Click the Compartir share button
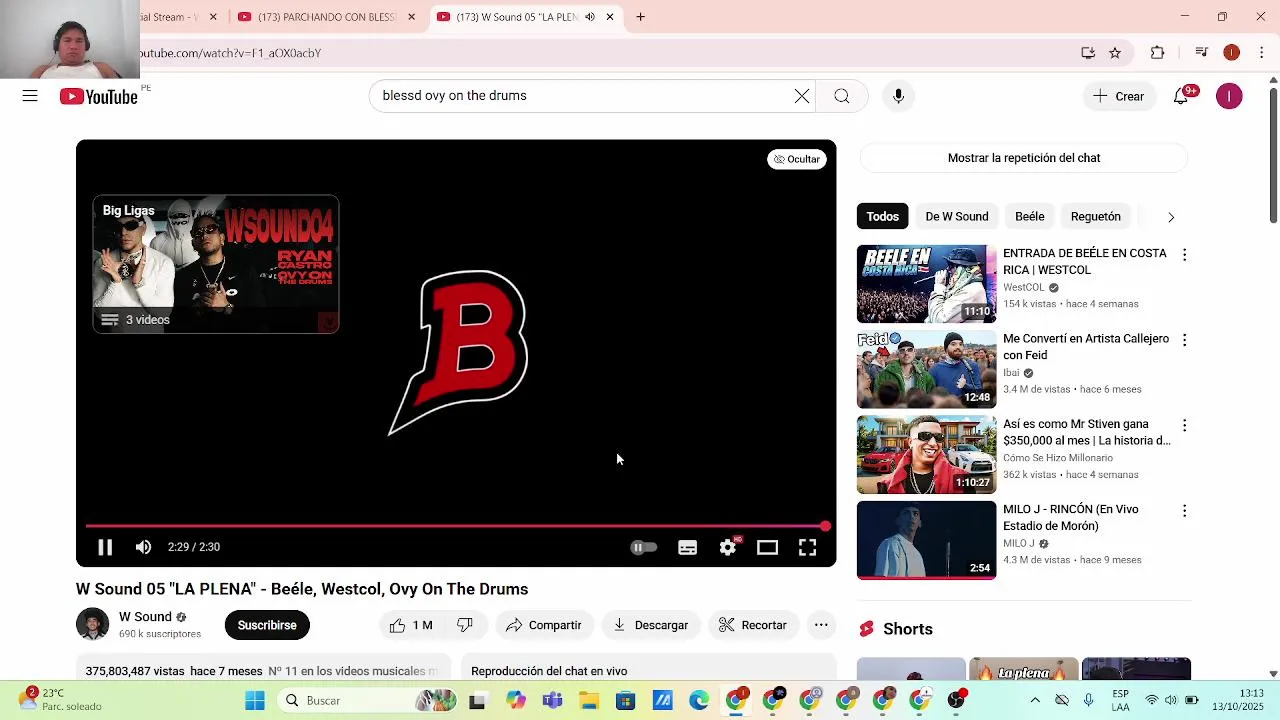Screen dimensions: 1280x720 543,625
